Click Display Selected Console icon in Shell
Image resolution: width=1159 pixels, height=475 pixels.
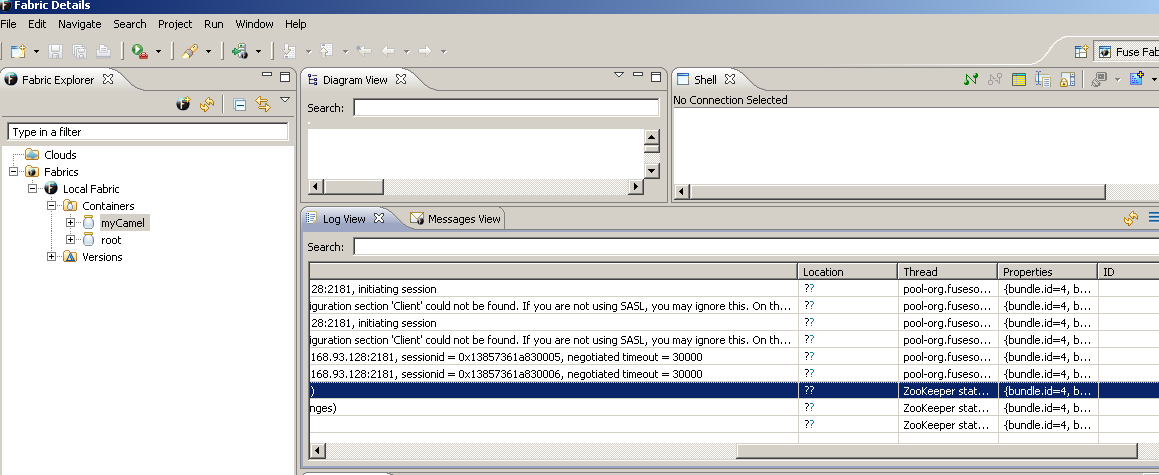click(1099, 79)
